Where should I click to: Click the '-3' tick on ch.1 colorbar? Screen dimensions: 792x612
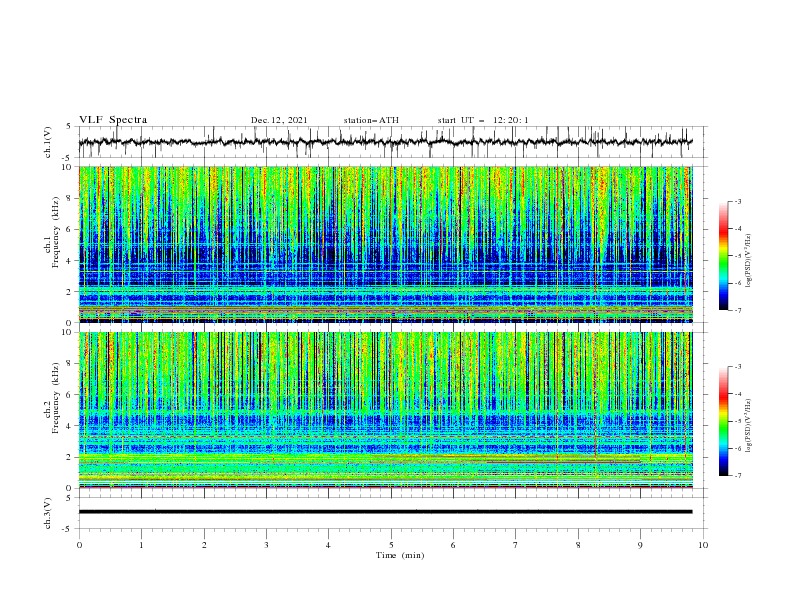tap(737, 201)
